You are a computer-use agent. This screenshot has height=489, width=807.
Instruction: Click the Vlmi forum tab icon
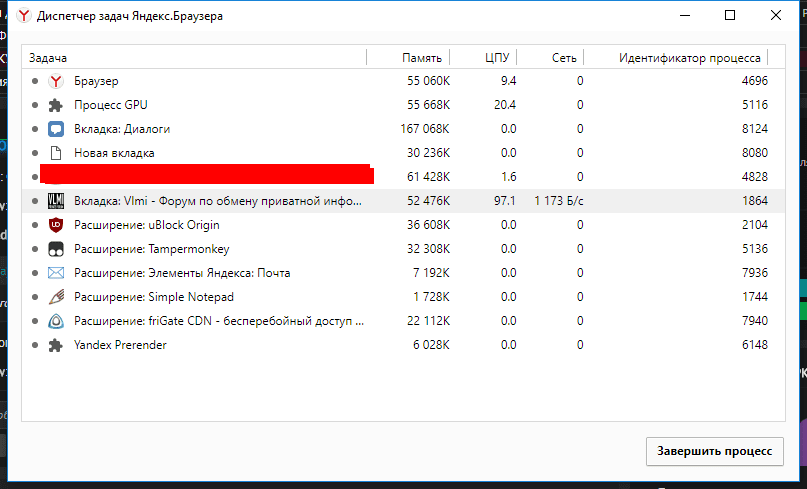pyautogui.click(x=56, y=201)
